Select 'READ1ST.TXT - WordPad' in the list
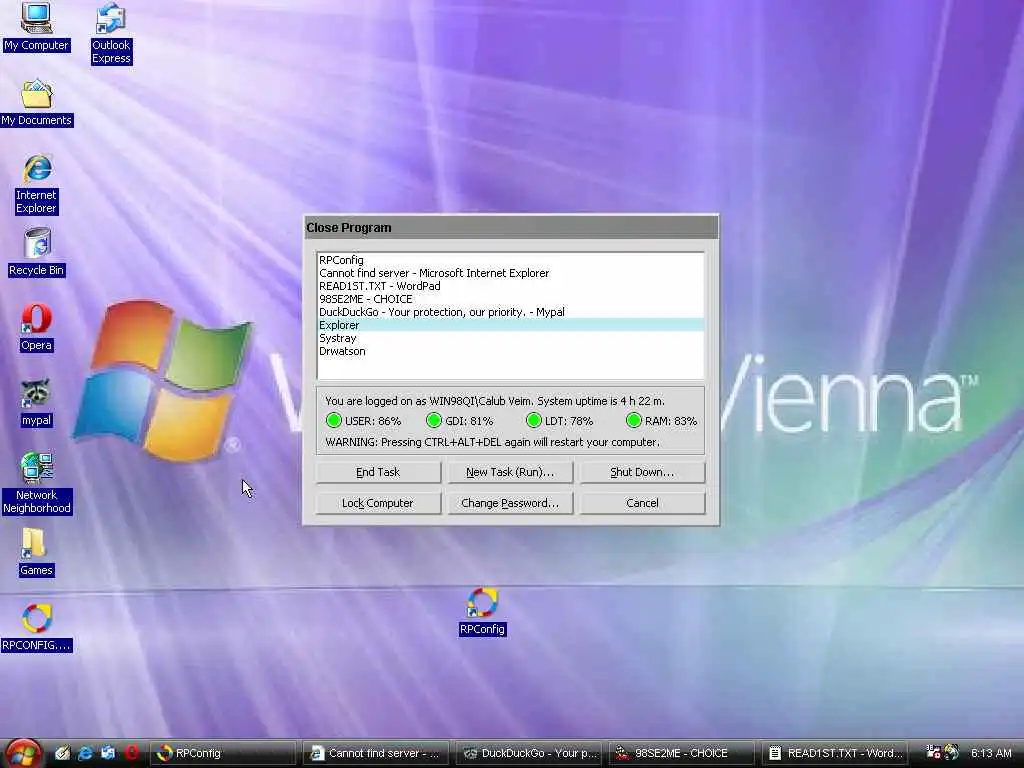This screenshot has height=768, width=1024. click(x=511, y=286)
